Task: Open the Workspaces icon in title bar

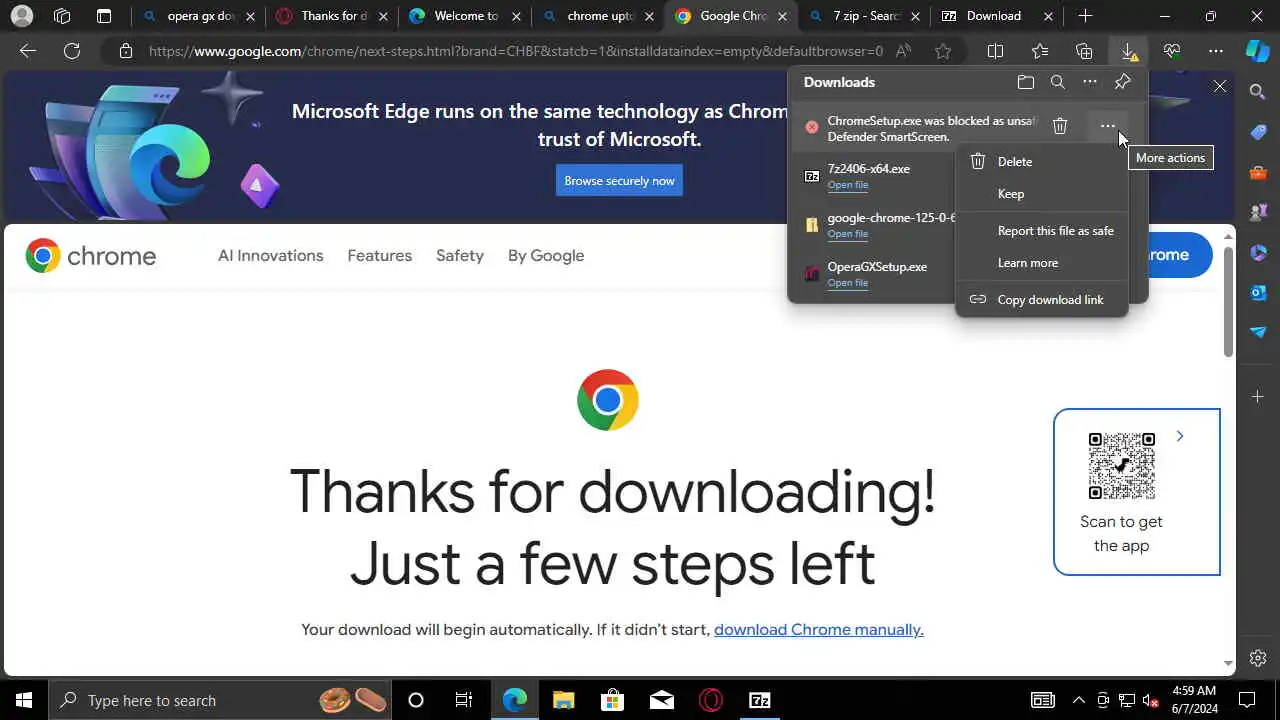Action: coord(62,16)
